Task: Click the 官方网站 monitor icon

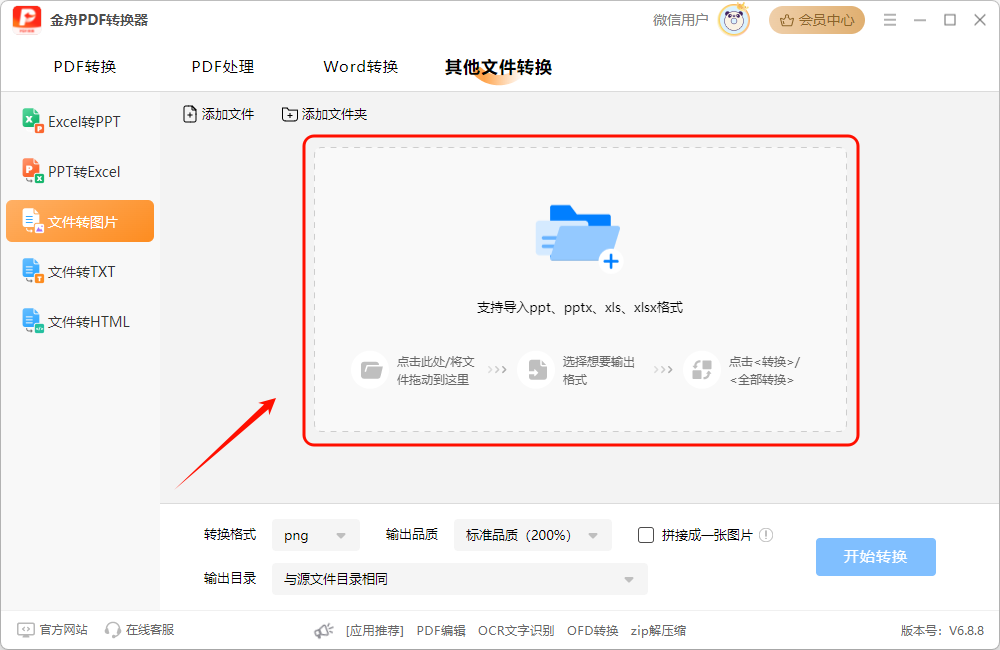Action: [26, 630]
